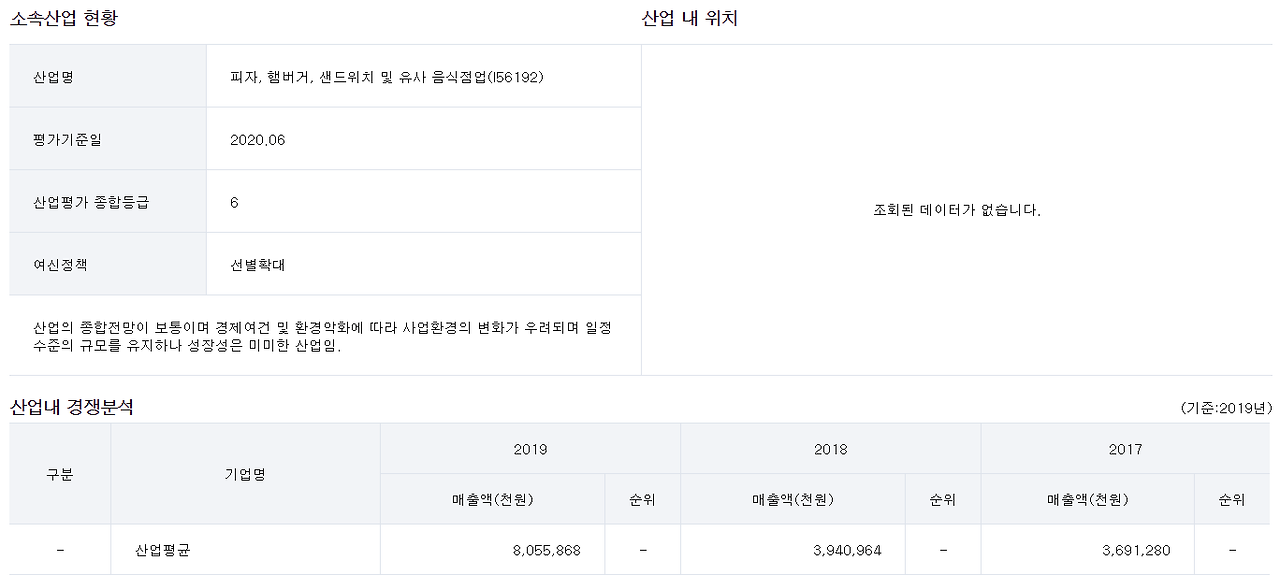
Task: Click the overall grade value 6
Action: [234, 203]
